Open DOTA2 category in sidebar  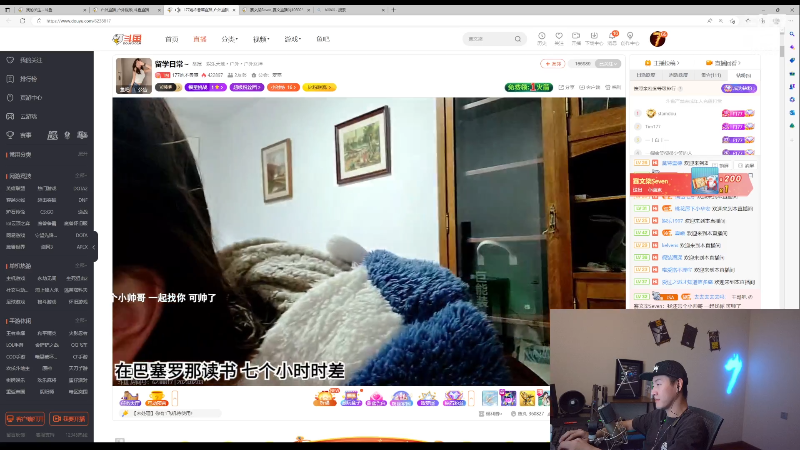click(81, 188)
